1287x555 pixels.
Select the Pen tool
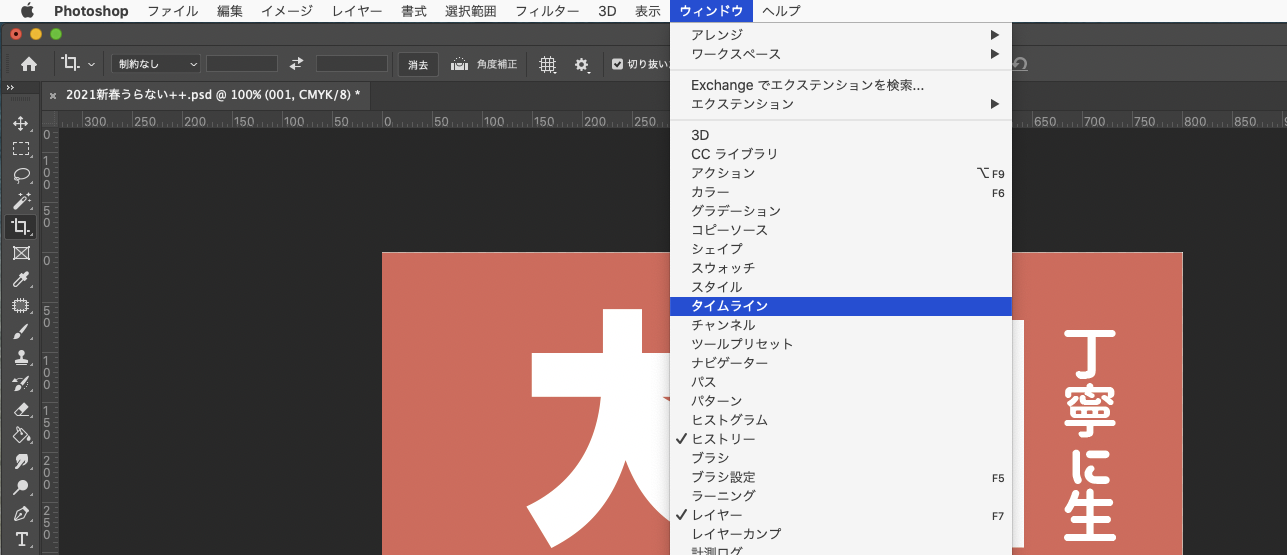tap(21, 513)
